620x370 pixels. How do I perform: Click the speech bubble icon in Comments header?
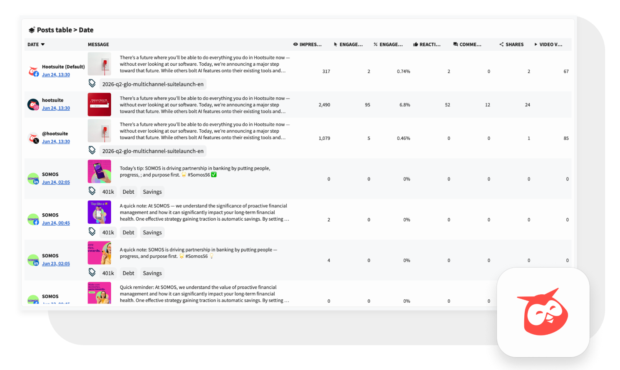tap(456, 44)
